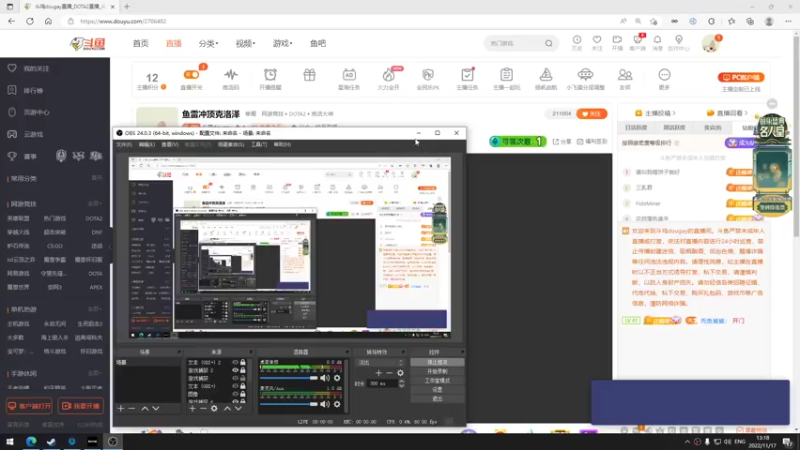The height and width of the screenshot is (450, 800).
Task: Click the 推流码 waveform icon
Action: (x=231, y=74)
